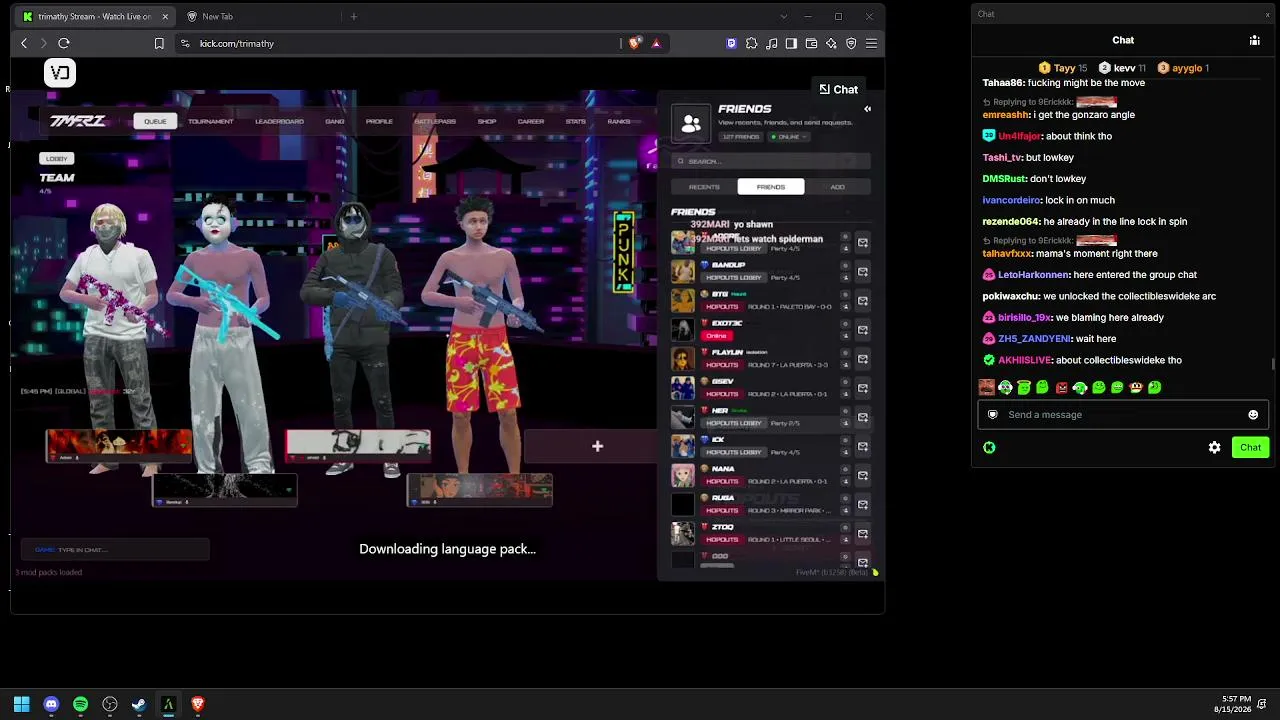Click NANA's avatar in friends list
Image resolution: width=1280 pixels, height=720 pixels.
[683, 475]
